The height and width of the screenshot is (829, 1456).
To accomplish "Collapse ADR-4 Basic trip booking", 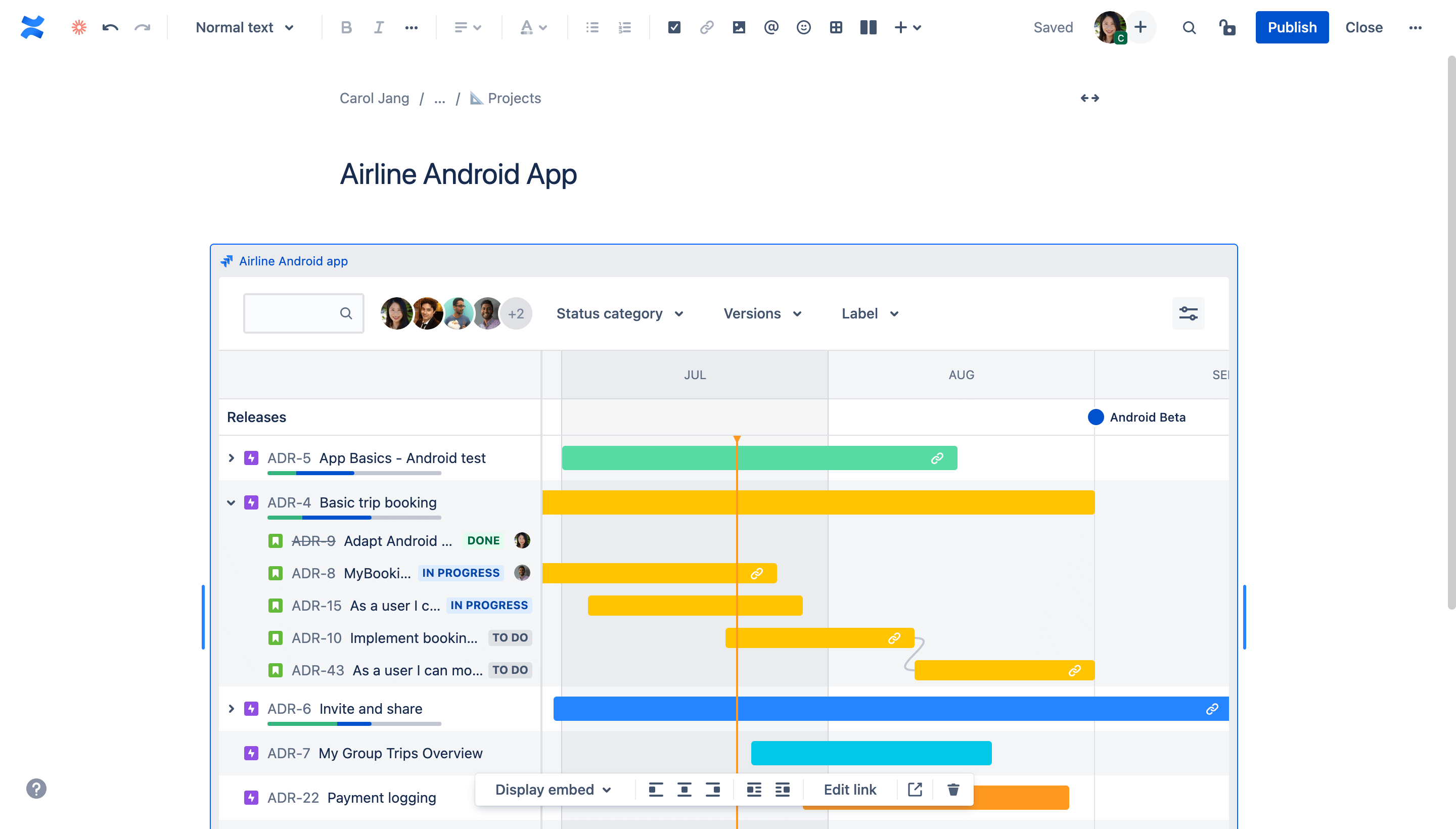I will 230,503.
